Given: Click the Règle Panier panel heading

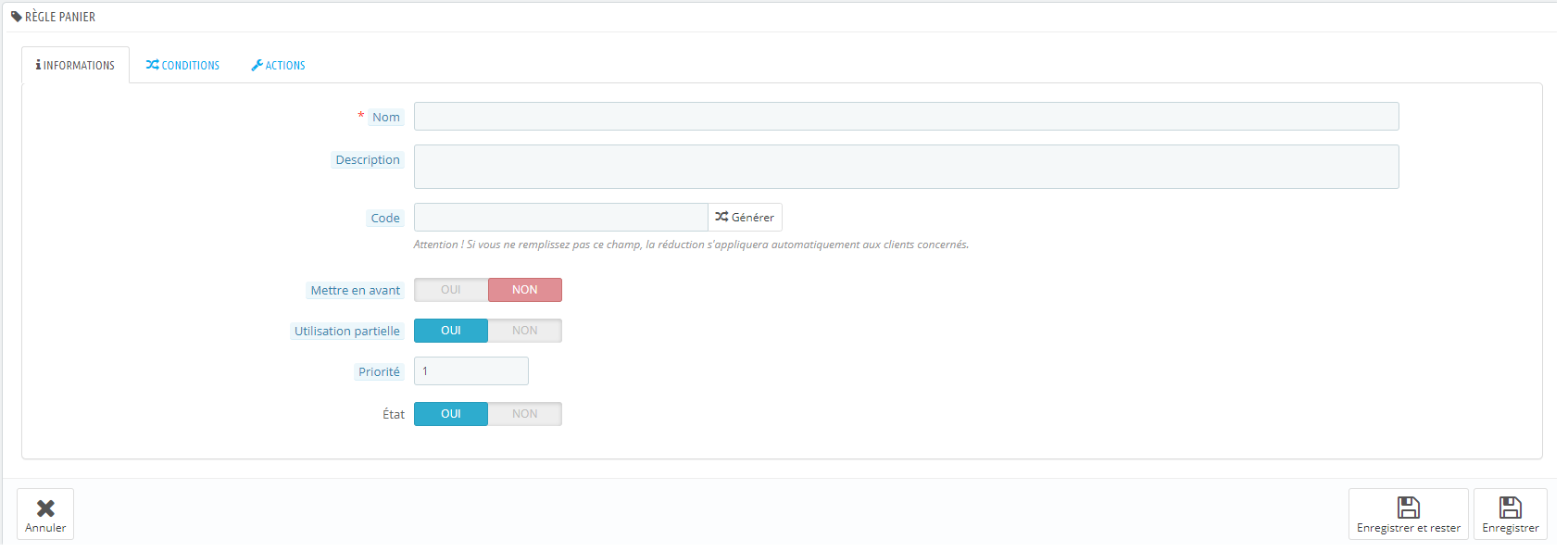Looking at the screenshot, I should [x=60, y=17].
